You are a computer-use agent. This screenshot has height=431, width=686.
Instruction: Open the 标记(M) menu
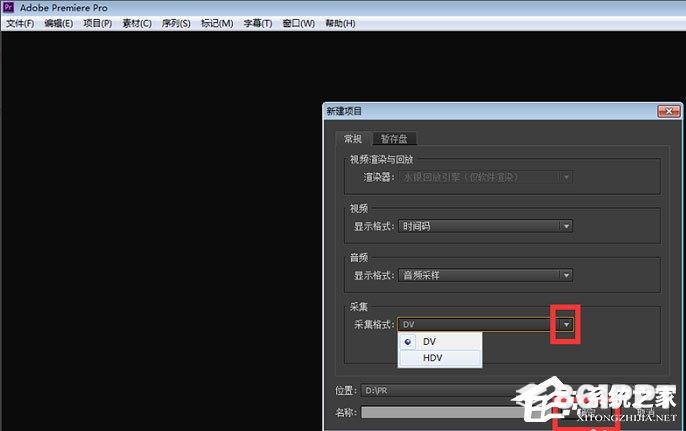pyautogui.click(x=217, y=23)
